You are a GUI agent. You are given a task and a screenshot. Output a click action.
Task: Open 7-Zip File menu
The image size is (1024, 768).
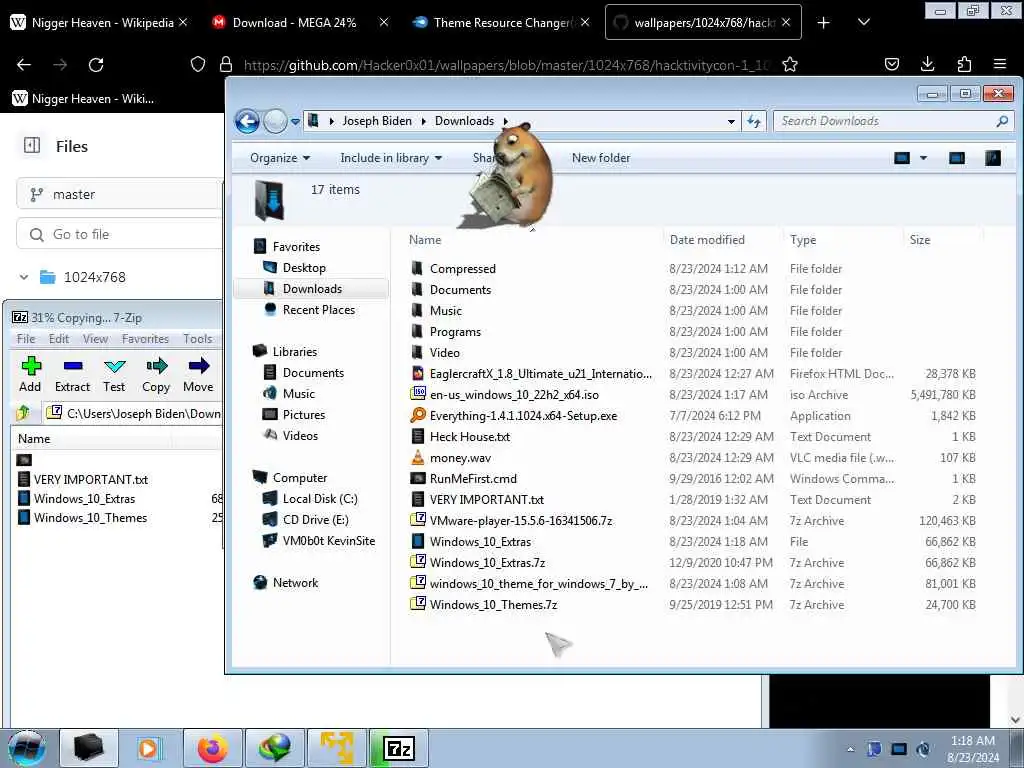tap(25, 338)
